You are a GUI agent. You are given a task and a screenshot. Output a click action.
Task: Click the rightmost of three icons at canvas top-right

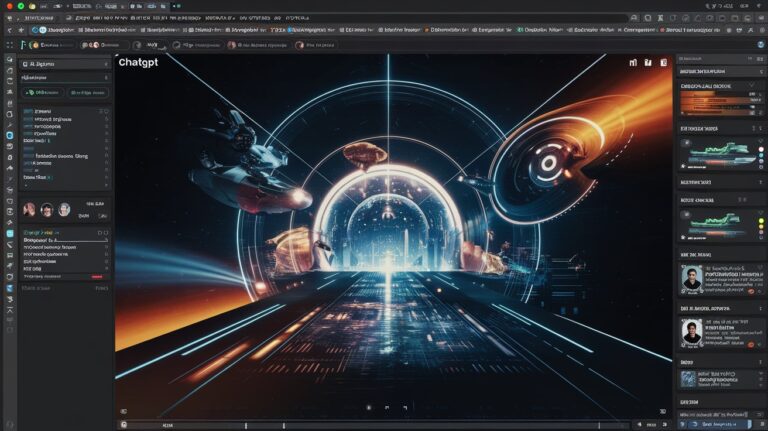663,63
